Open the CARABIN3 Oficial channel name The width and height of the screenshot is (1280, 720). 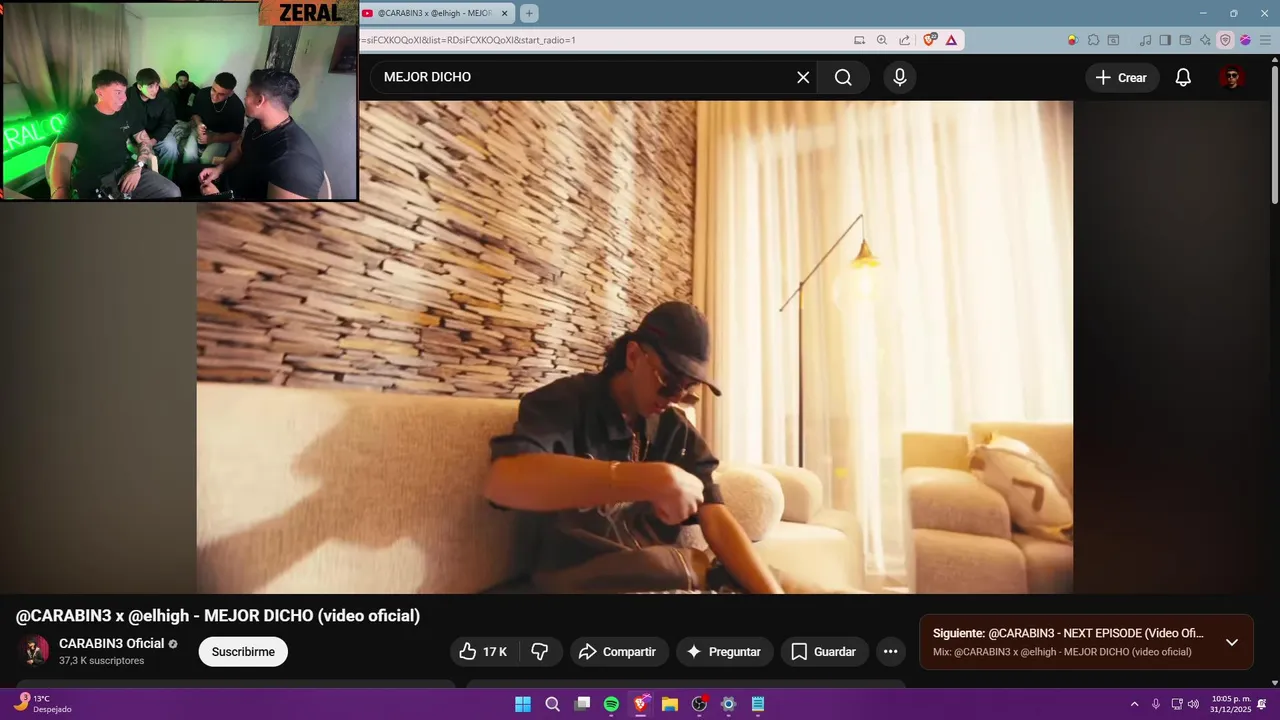pyautogui.click(x=111, y=643)
